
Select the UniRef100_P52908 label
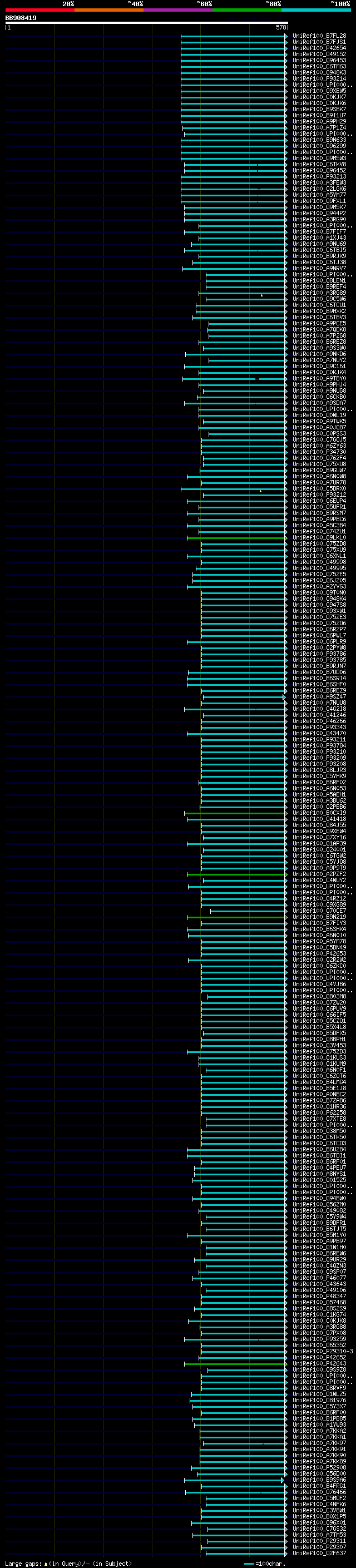(319, 1467)
